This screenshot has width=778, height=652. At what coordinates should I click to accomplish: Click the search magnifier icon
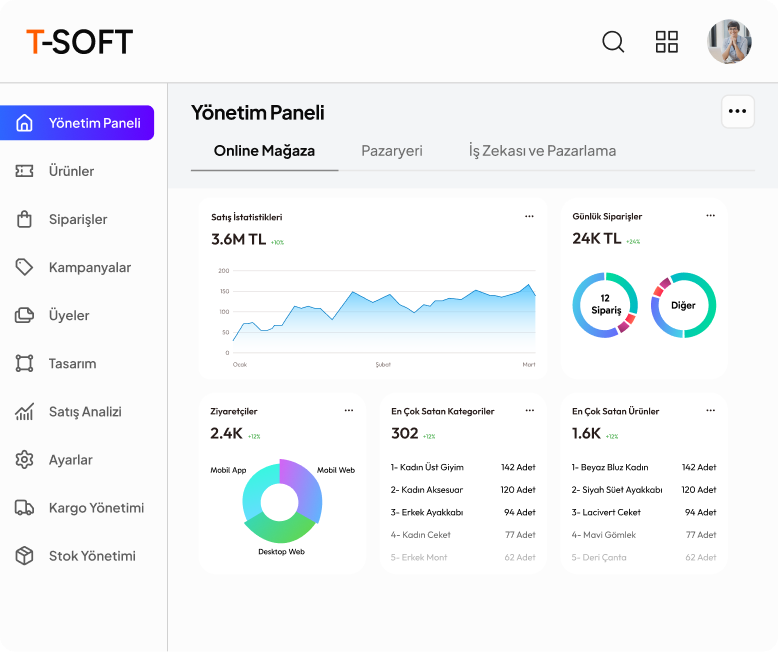tap(613, 42)
